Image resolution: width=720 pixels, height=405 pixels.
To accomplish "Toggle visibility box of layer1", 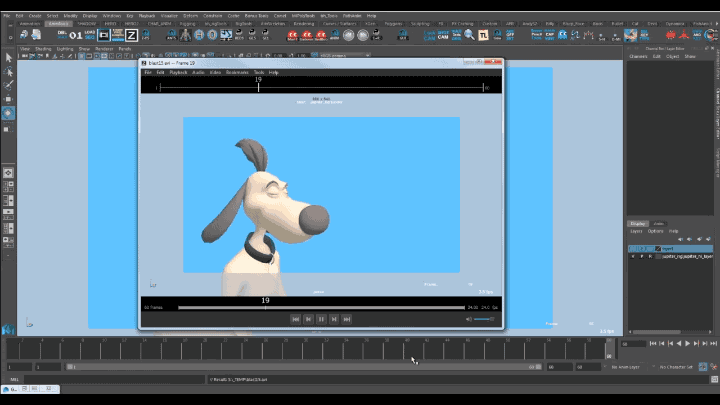I will 633,248.
